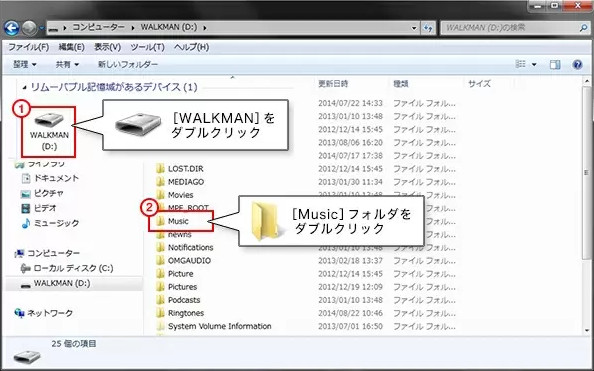Select System Volume Information folder

point(219,326)
